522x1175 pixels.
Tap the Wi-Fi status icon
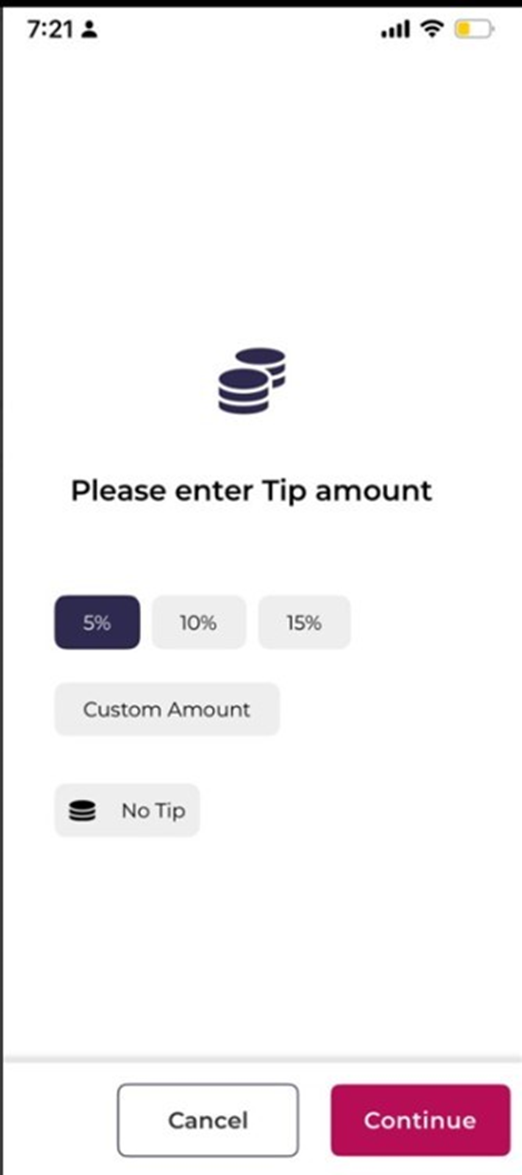coord(432,29)
